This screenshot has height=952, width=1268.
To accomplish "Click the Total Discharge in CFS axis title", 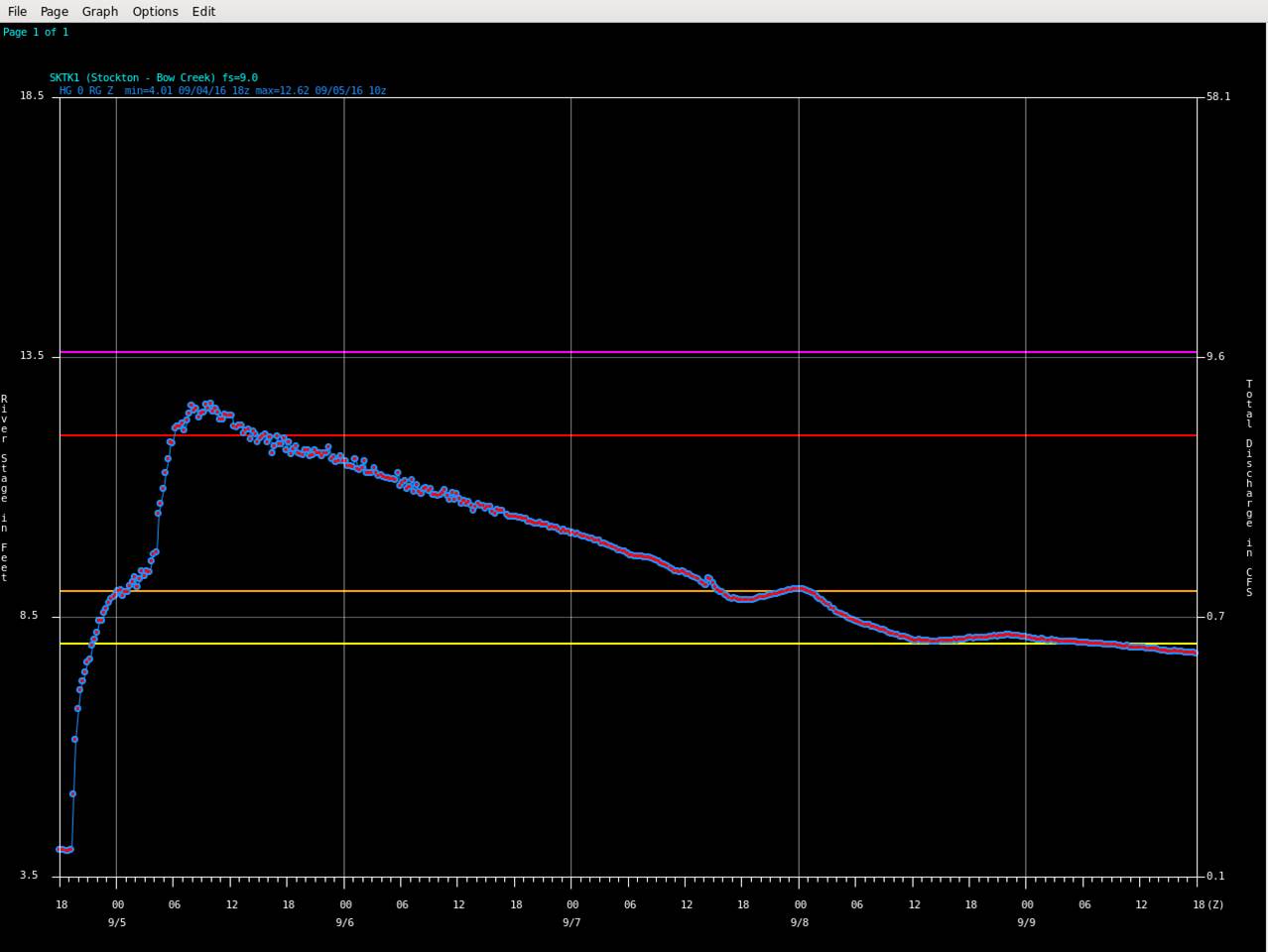I will click(1249, 488).
